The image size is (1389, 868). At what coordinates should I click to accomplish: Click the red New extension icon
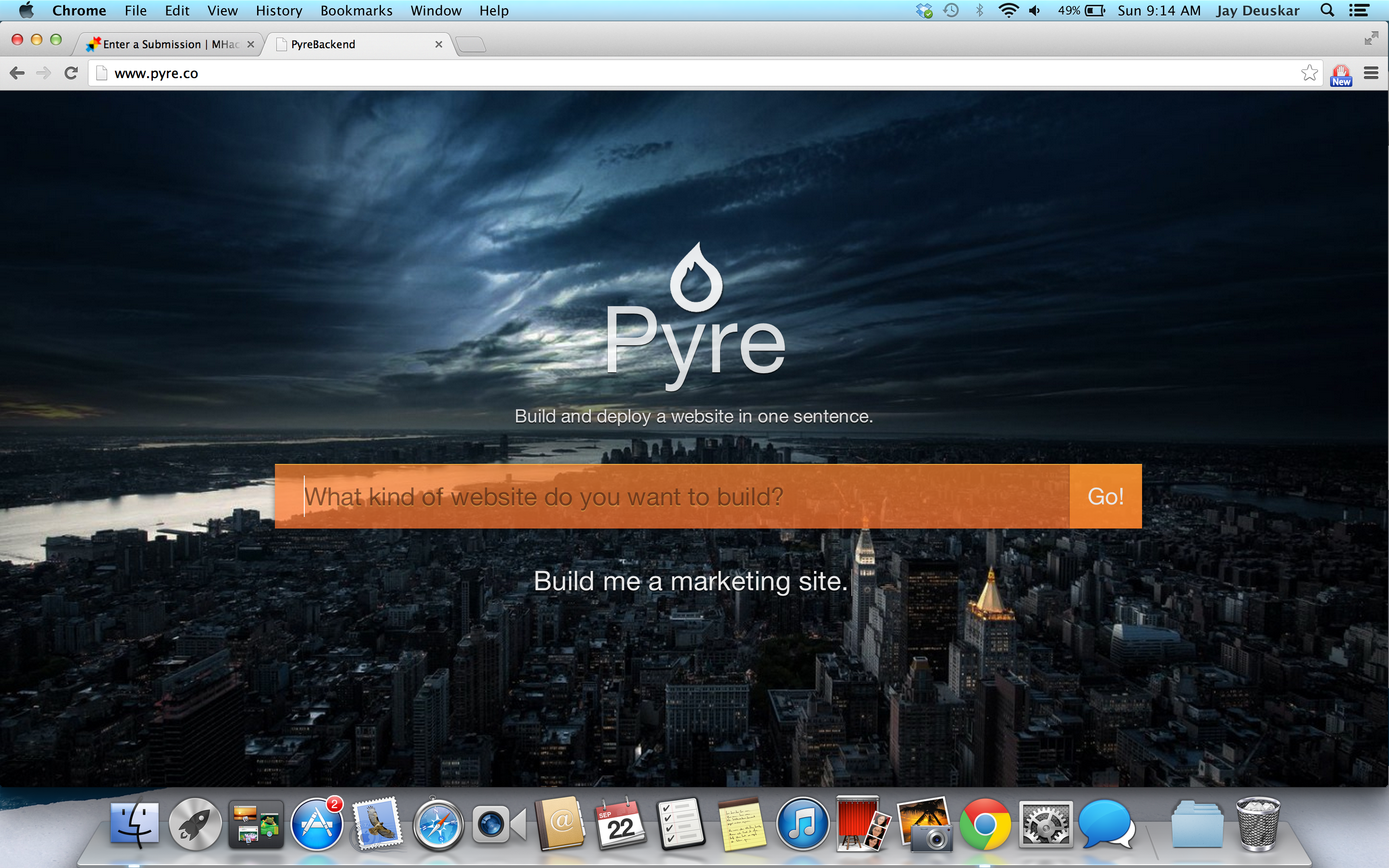[x=1341, y=75]
